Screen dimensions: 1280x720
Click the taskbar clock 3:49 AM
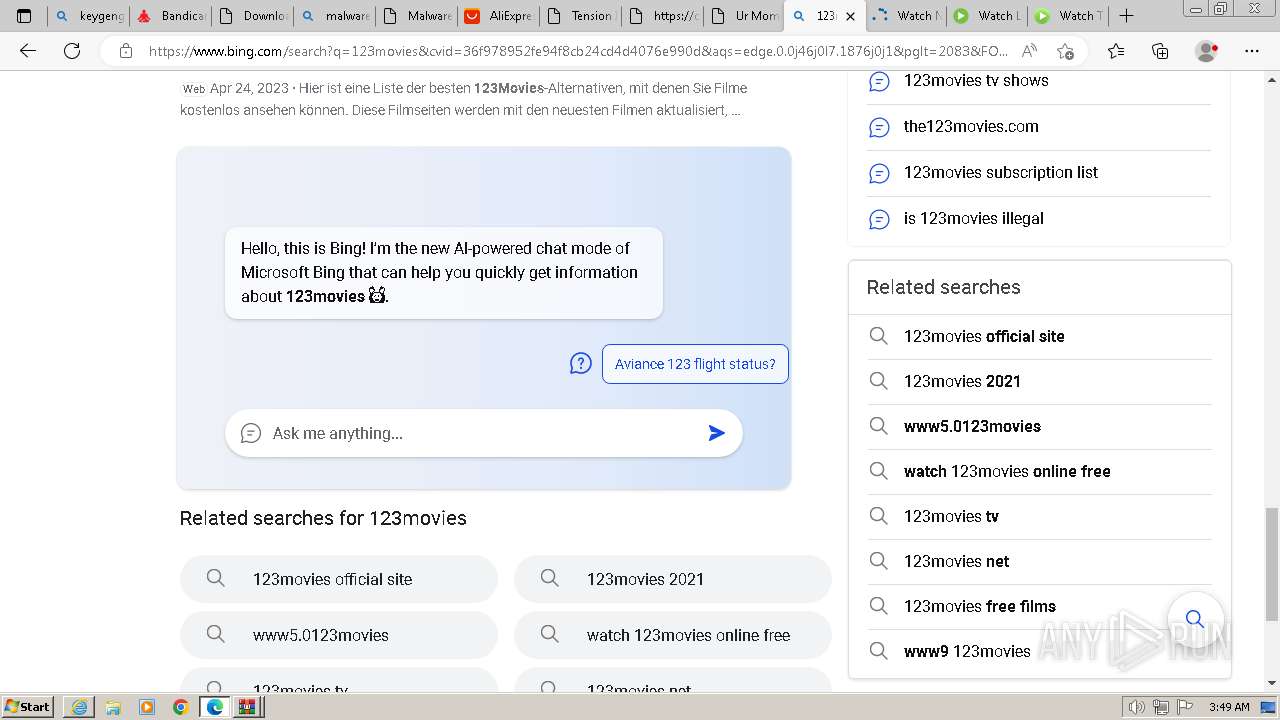[x=1229, y=707]
